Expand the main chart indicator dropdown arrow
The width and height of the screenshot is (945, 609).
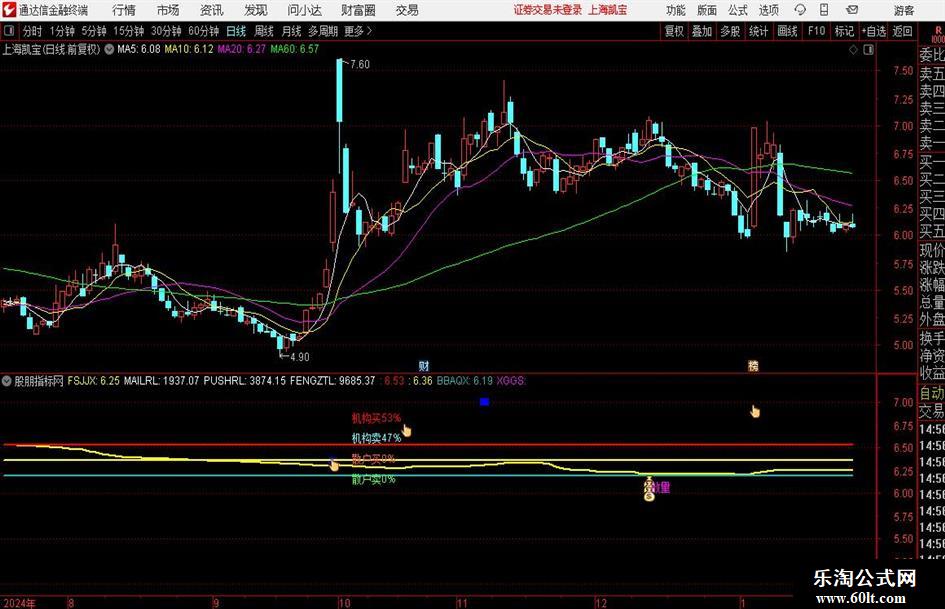tap(109, 49)
